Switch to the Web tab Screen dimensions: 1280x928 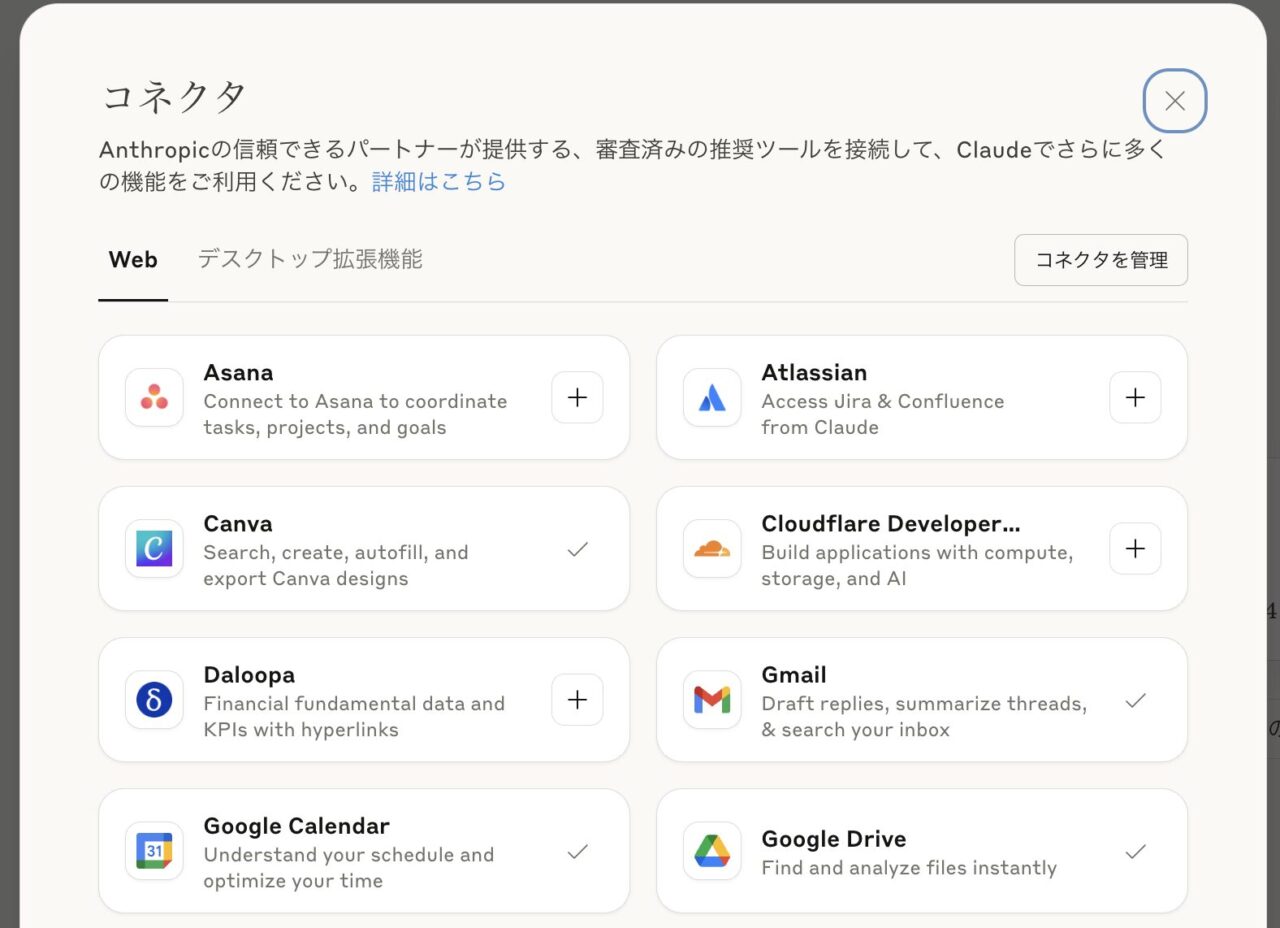point(133,260)
